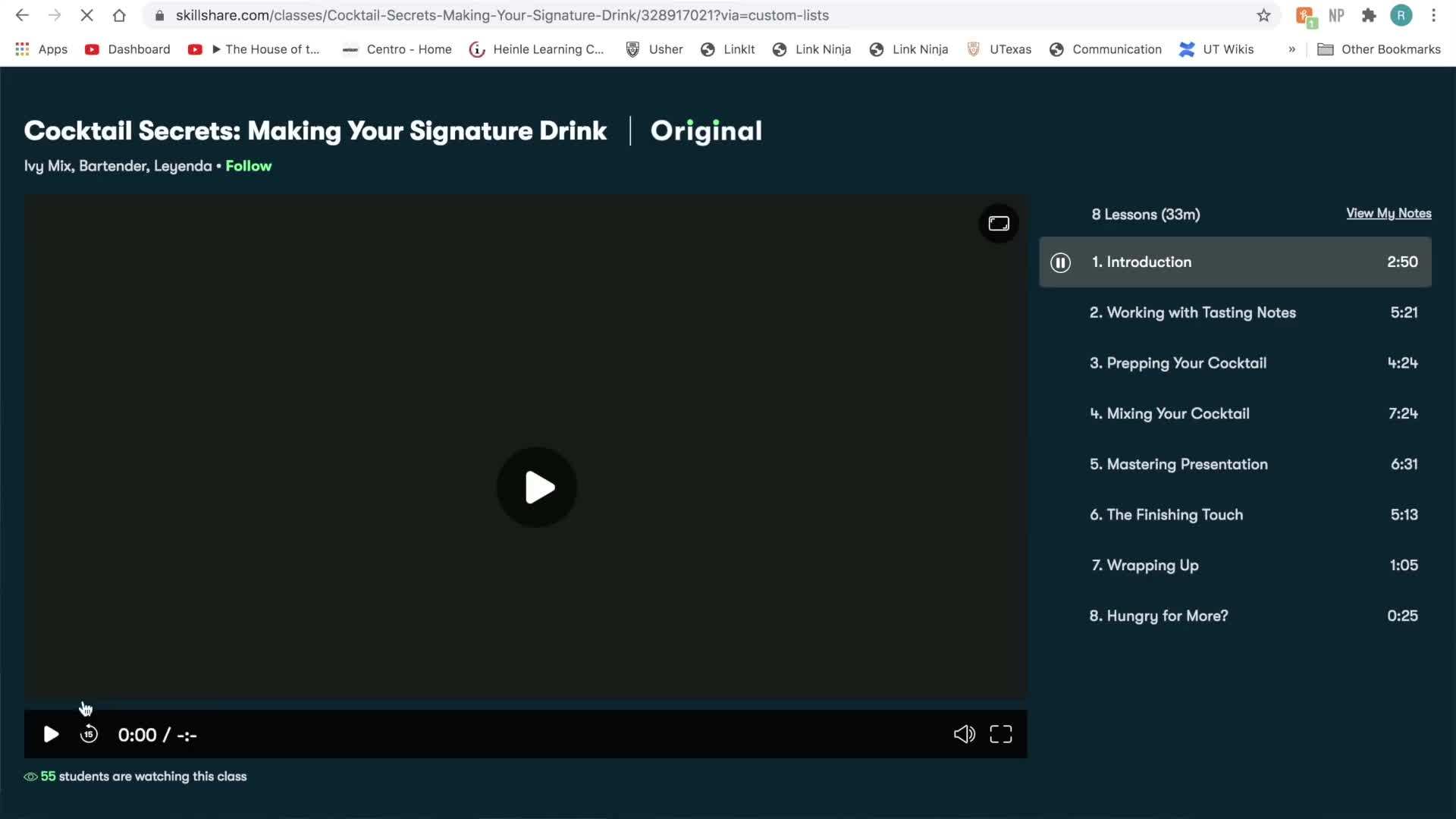Follow instructor Ivy Mix
This screenshot has height=819, width=1456.
tap(248, 166)
